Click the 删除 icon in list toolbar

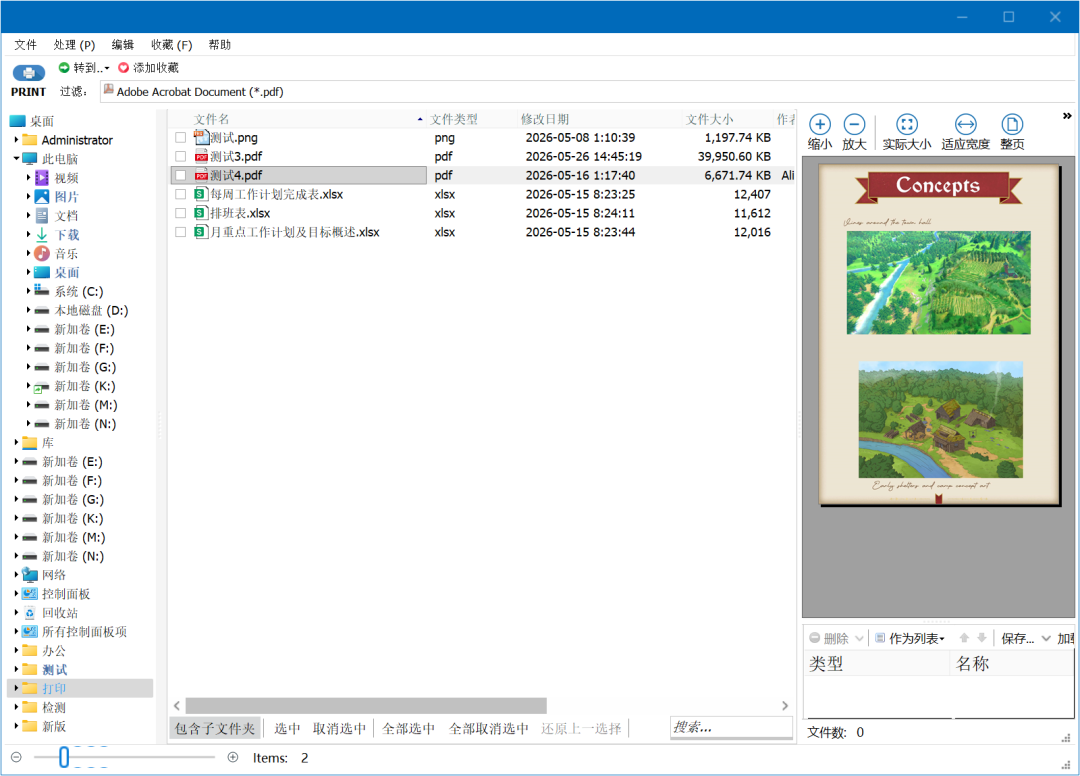[814, 638]
